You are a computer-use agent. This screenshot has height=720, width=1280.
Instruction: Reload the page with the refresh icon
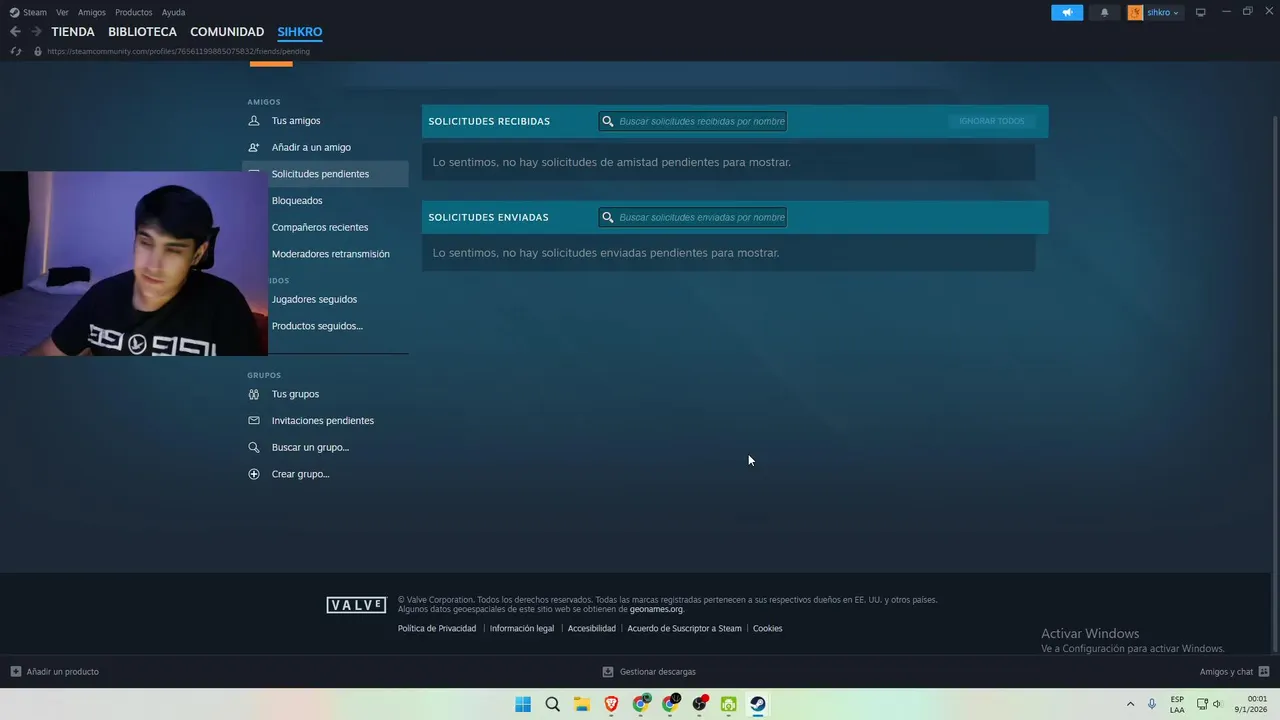(15, 51)
